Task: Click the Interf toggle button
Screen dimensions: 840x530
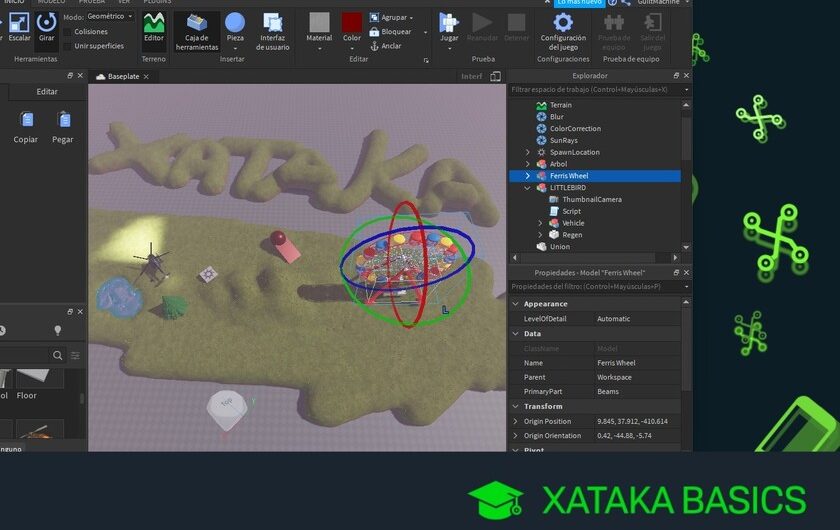Action: pyautogui.click(x=471, y=76)
